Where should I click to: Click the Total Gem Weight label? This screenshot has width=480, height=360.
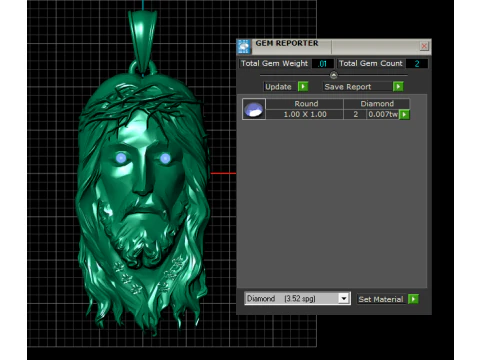point(274,63)
